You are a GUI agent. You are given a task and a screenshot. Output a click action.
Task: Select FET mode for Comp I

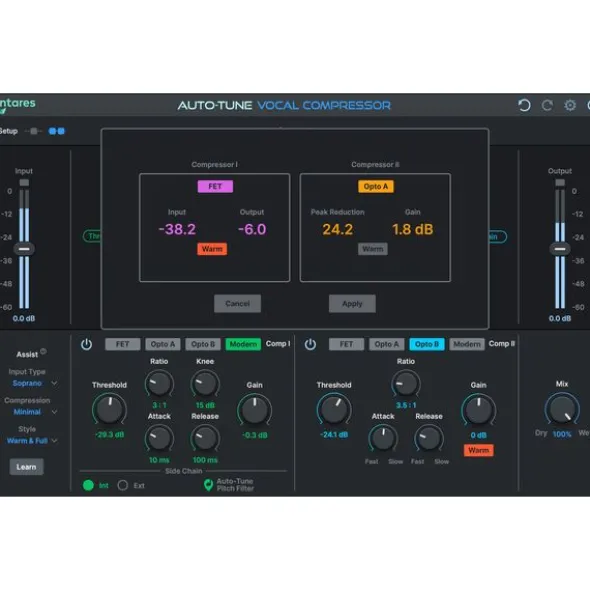click(123, 344)
